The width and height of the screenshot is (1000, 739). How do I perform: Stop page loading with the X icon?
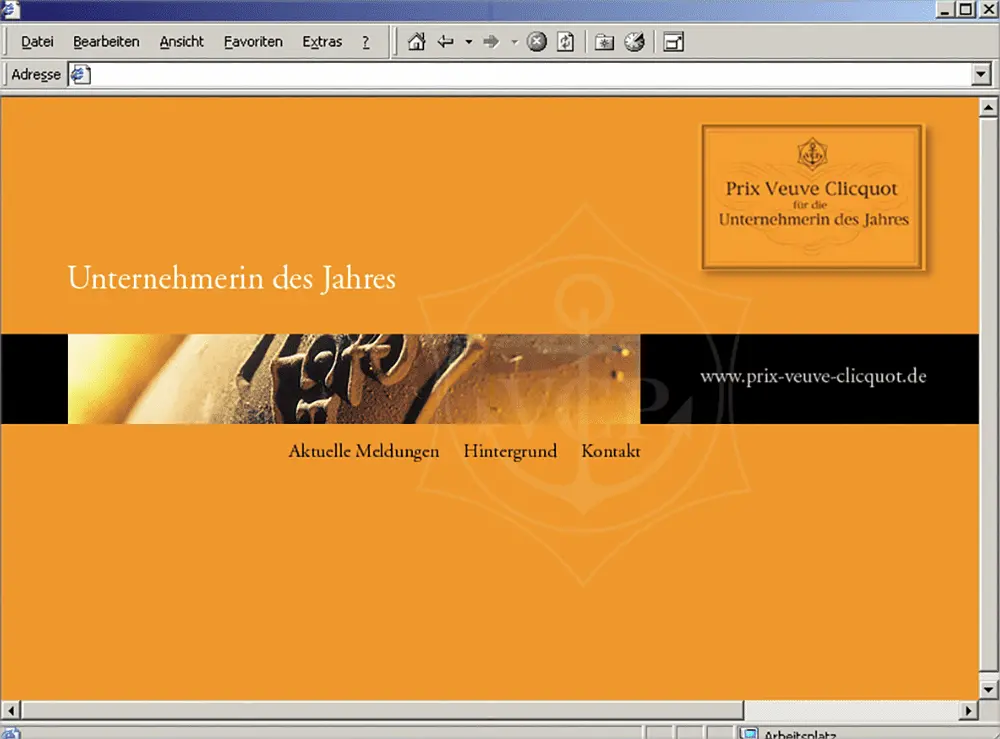pos(536,42)
